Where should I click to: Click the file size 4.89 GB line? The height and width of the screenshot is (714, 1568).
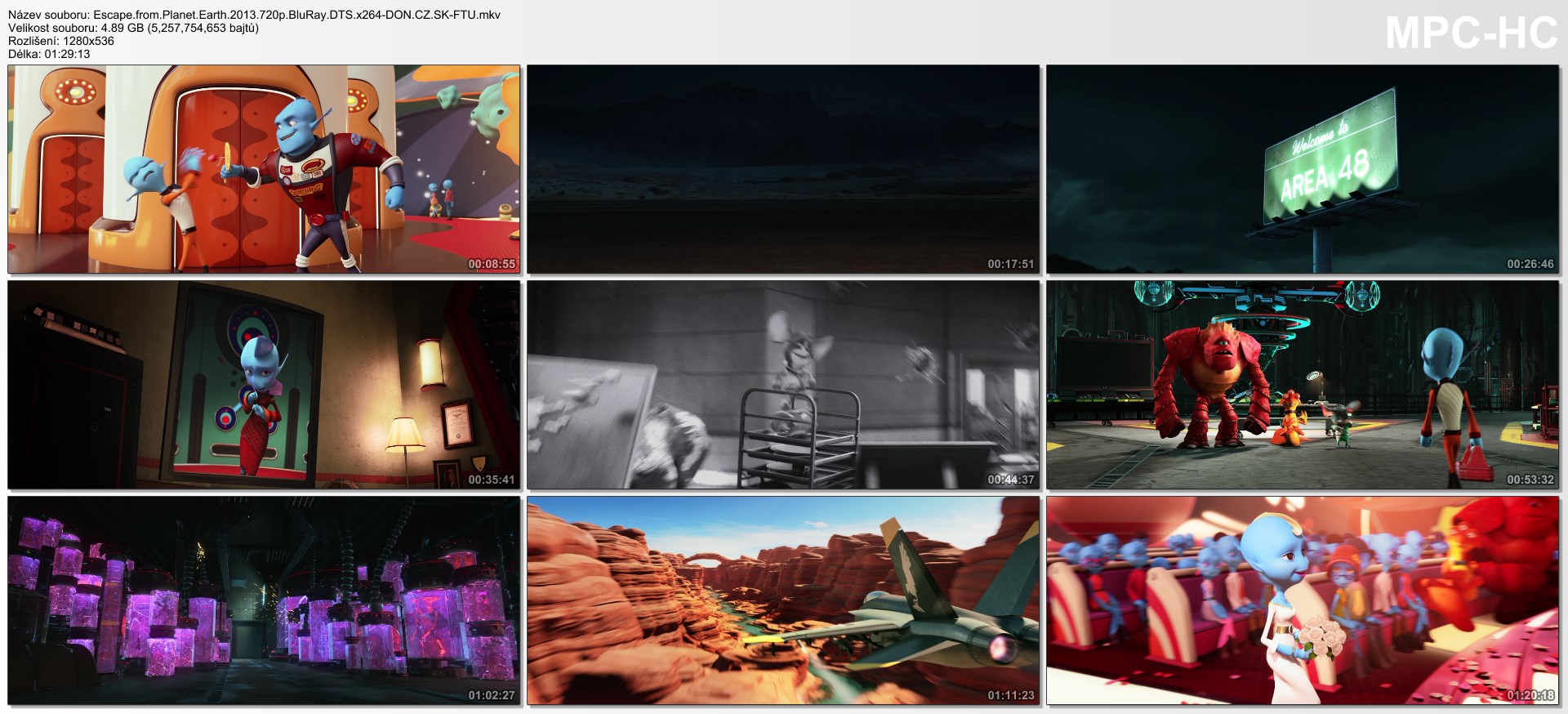click(133, 28)
